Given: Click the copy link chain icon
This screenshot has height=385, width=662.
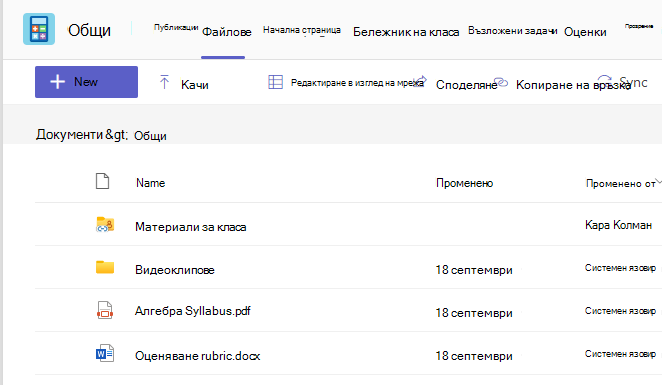Looking at the screenshot, I should tap(501, 82).
